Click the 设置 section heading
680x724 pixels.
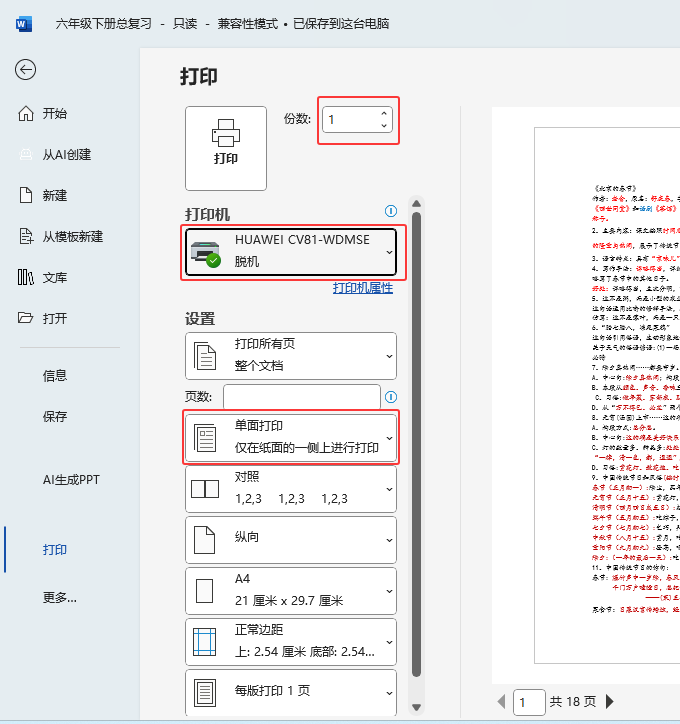pyautogui.click(x=200, y=319)
